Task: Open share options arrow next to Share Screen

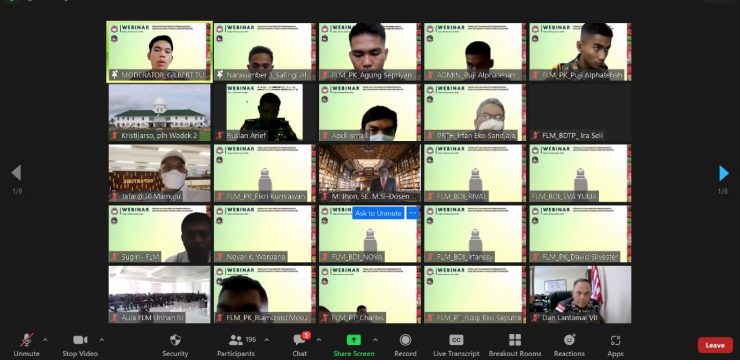Action: click(x=375, y=340)
